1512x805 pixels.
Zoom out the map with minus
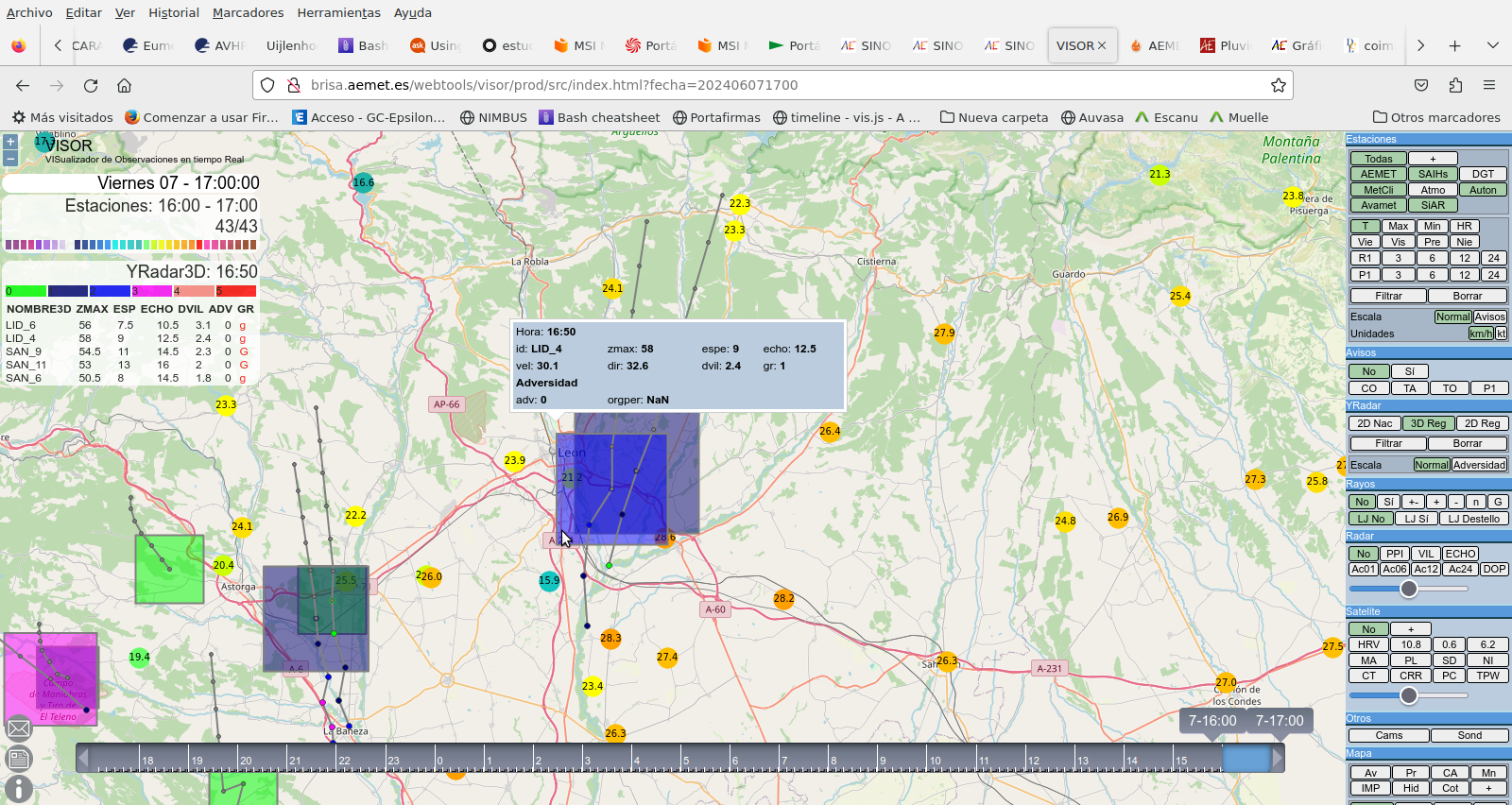point(10,158)
